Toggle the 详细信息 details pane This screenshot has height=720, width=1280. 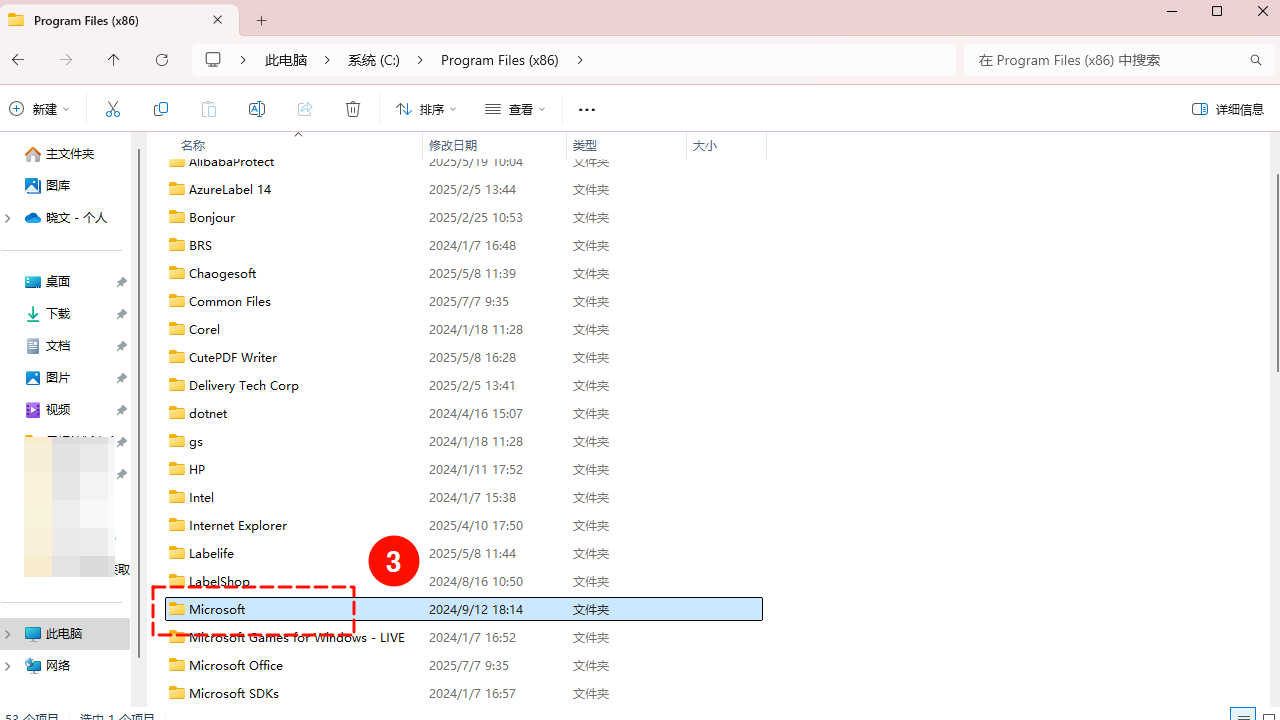[1228, 109]
